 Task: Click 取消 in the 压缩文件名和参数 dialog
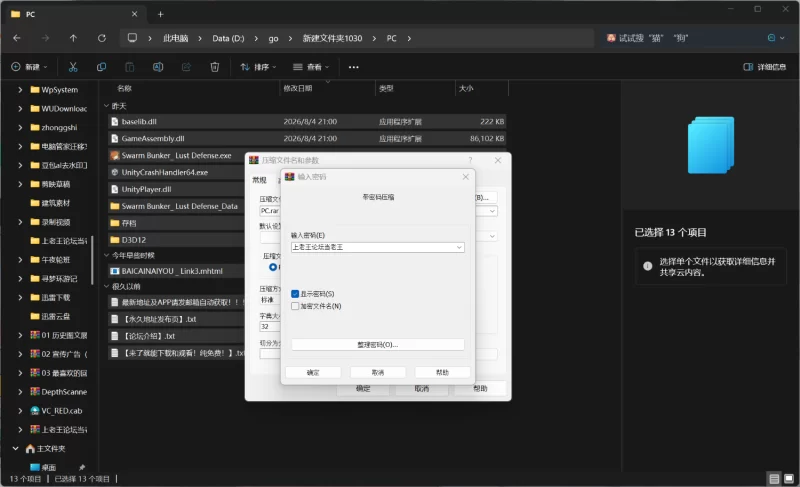click(421, 389)
